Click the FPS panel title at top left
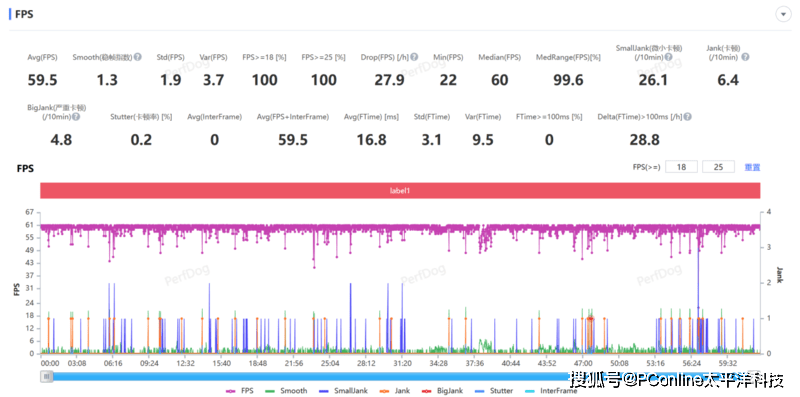Viewport: 800px width, 397px height. [24, 14]
